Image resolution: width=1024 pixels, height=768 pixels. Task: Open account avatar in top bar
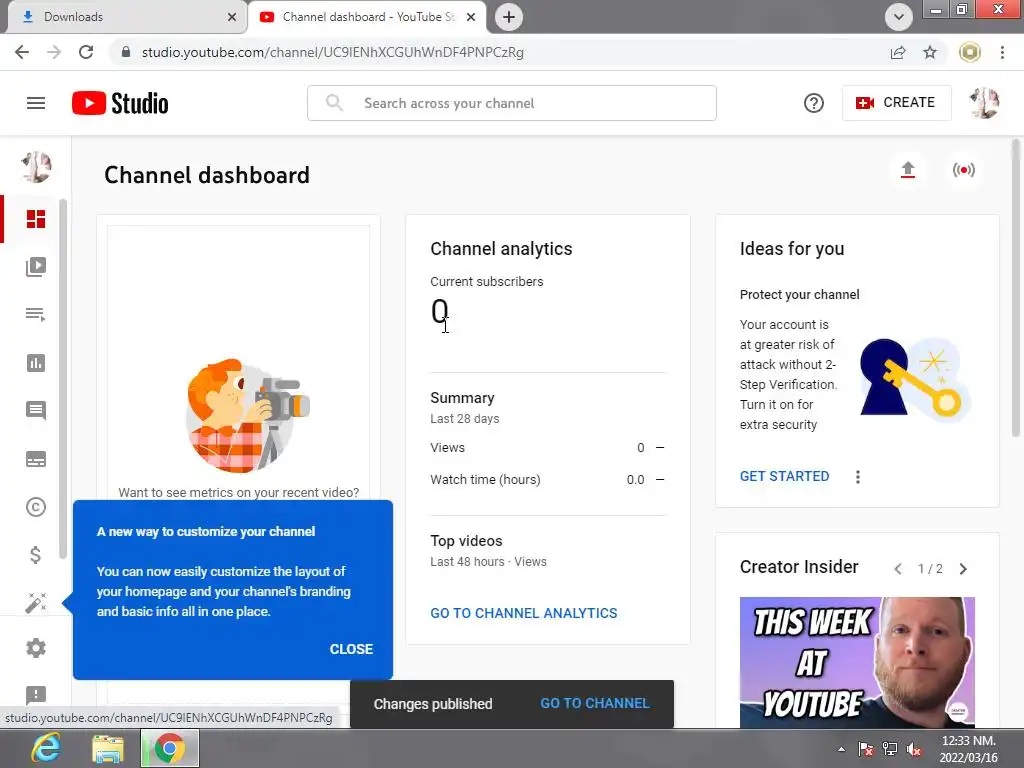coord(984,103)
